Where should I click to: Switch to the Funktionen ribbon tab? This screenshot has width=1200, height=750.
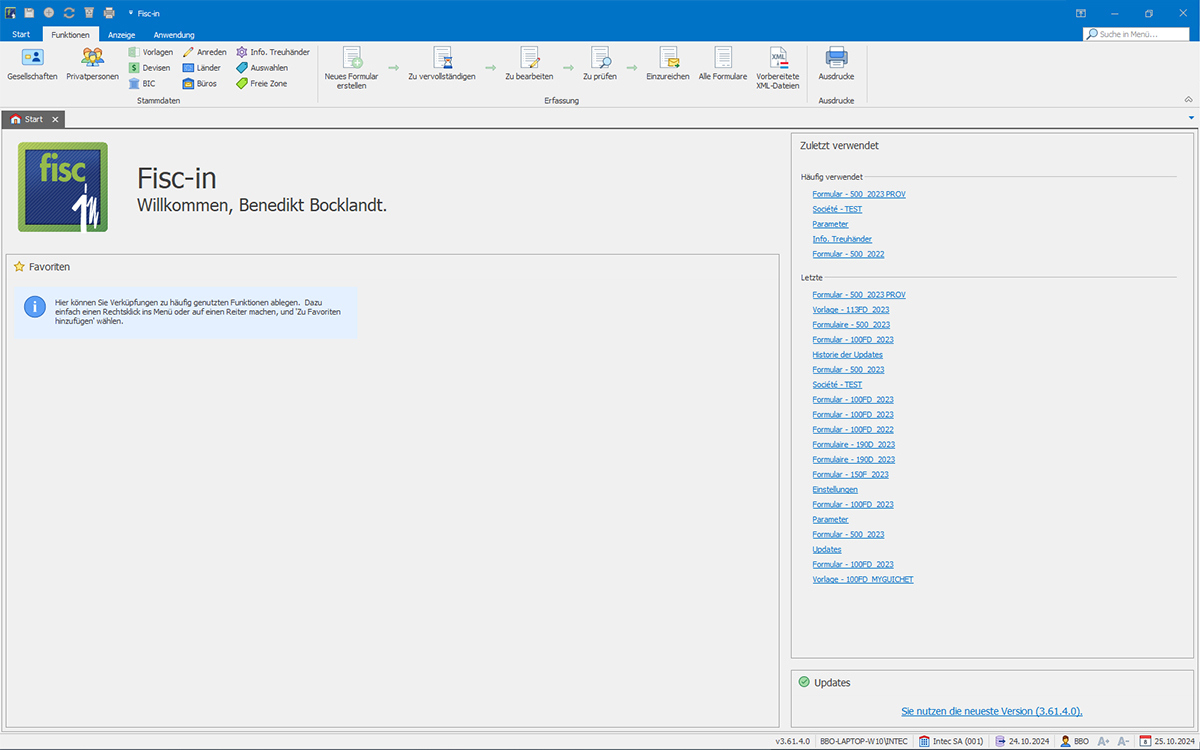point(71,35)
